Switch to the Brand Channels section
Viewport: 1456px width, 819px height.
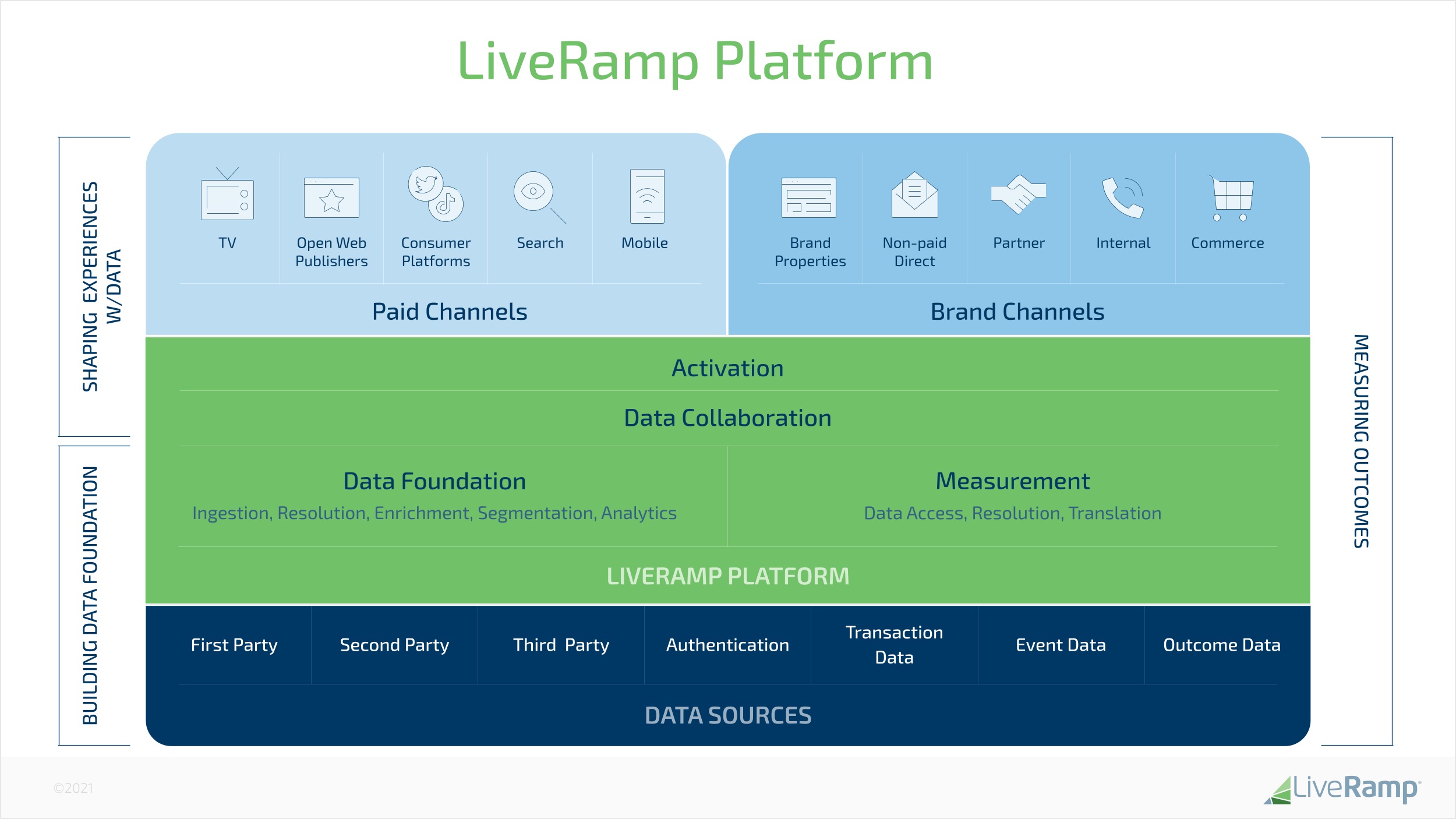tap(1017, 311)
